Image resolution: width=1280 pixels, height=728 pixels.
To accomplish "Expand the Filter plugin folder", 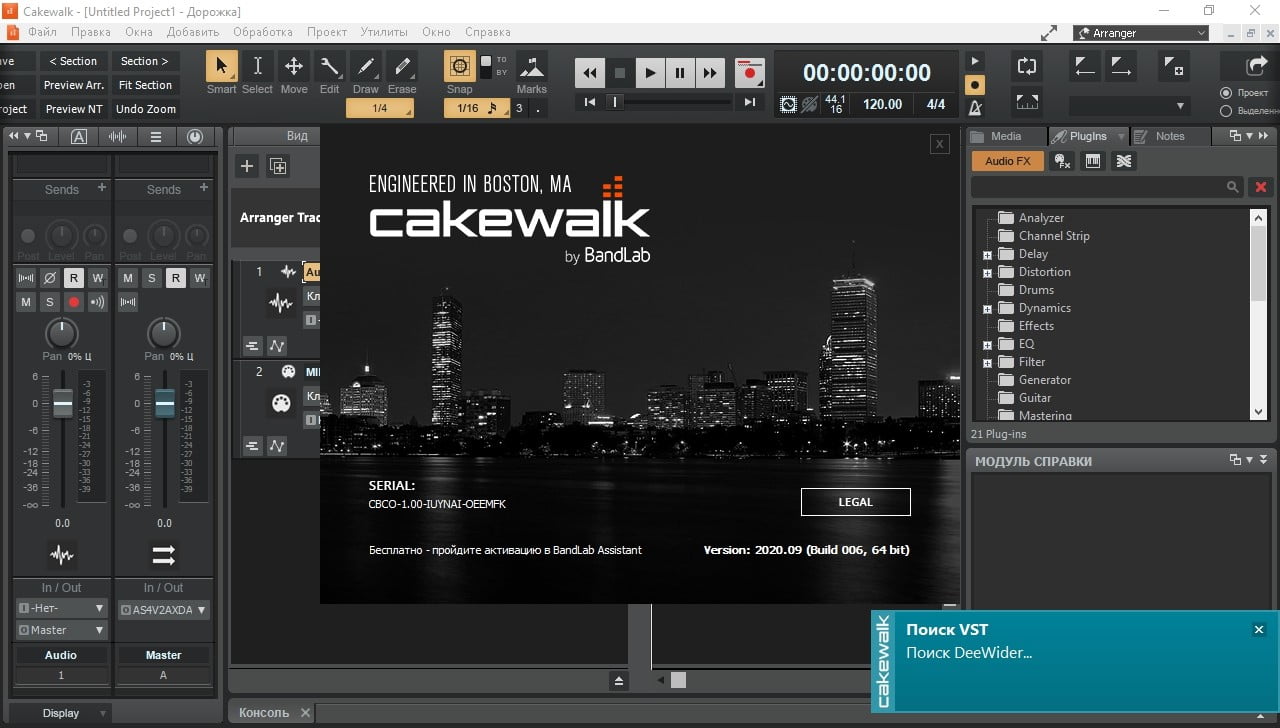I will tap(987, 362).
